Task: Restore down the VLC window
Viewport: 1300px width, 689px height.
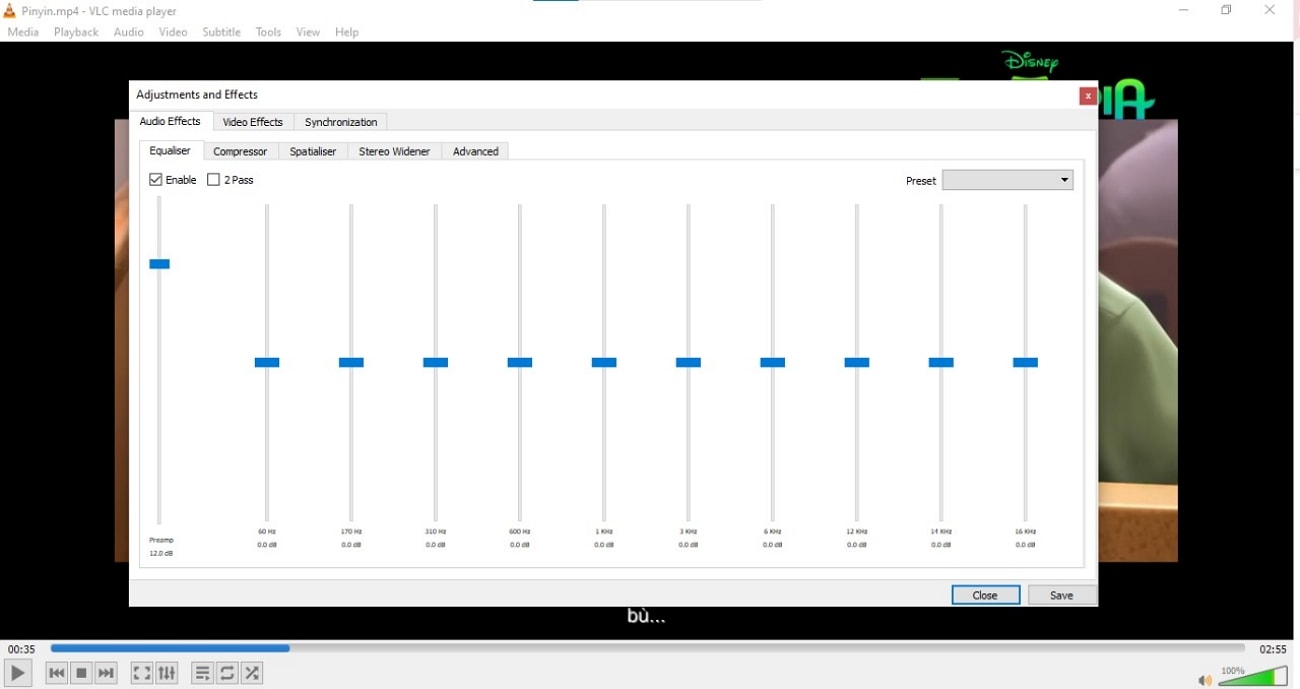Action: click(x=1226, y=10)
